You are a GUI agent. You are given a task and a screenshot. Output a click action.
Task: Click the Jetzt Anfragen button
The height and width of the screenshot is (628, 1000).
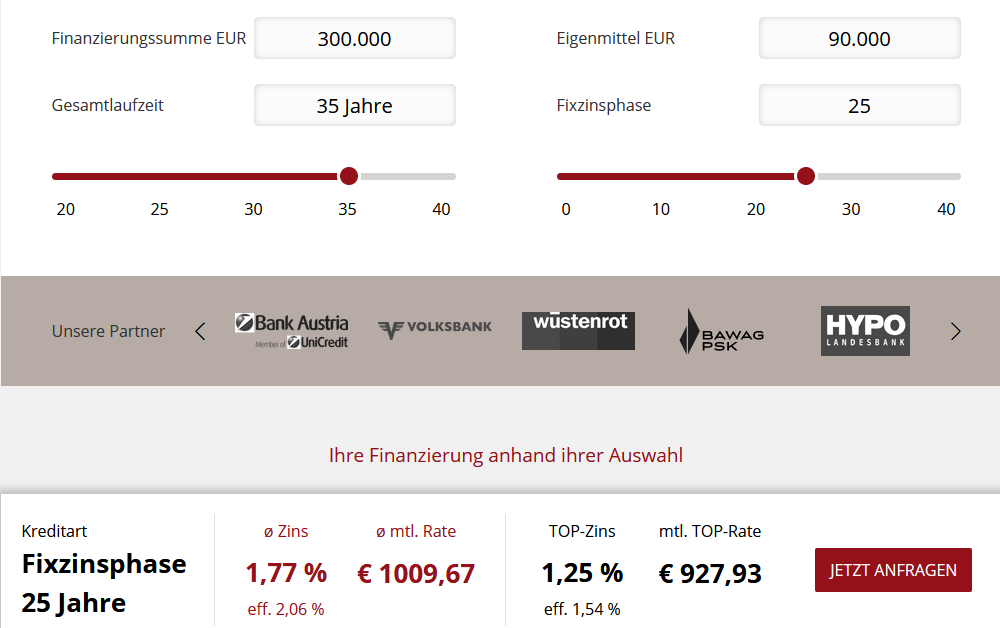[x=893, y=570]
